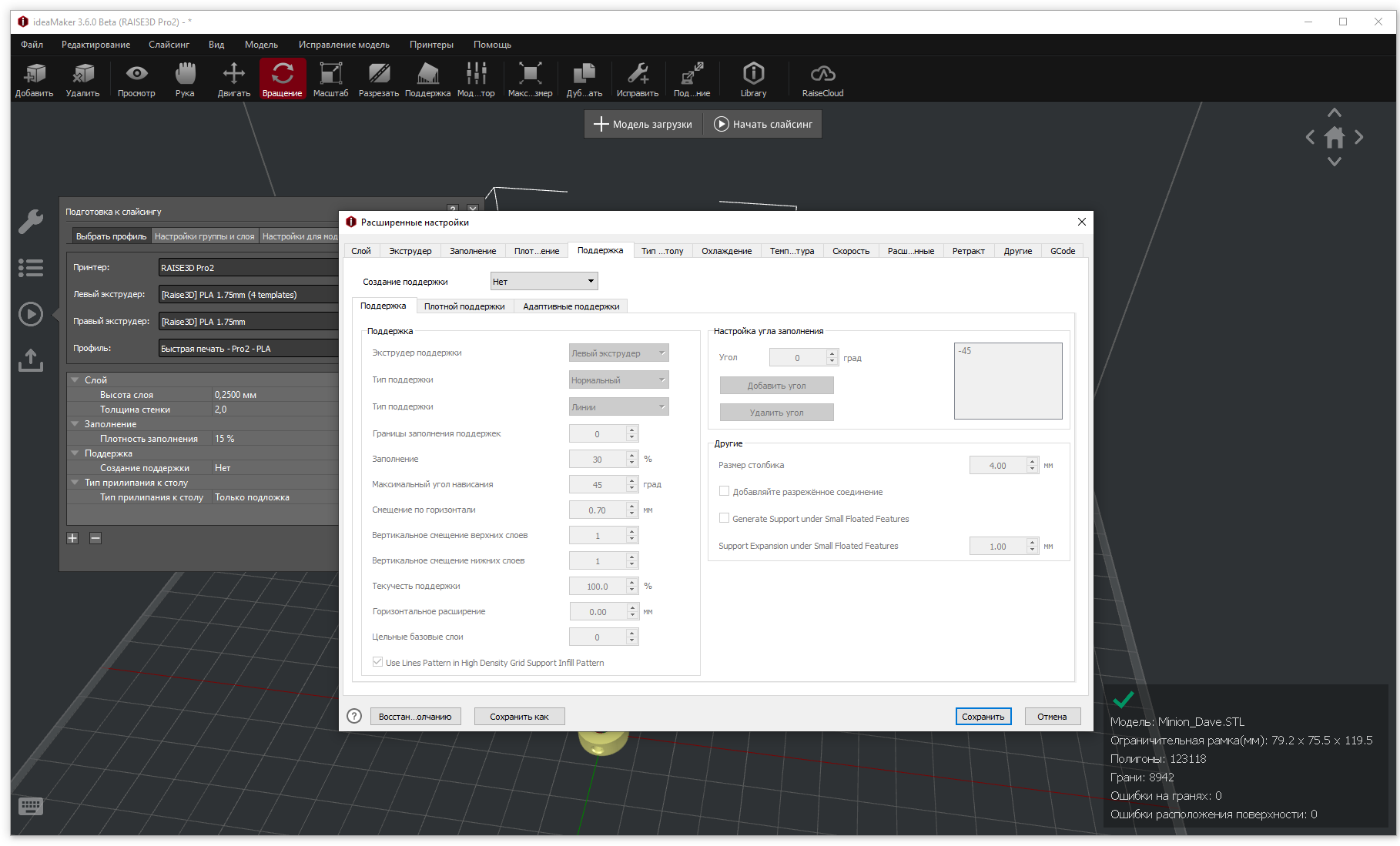This screenshot has width=1400, height=846.
Task: Open the Адаптивные поддержки sub-tab
Action: 571,306
